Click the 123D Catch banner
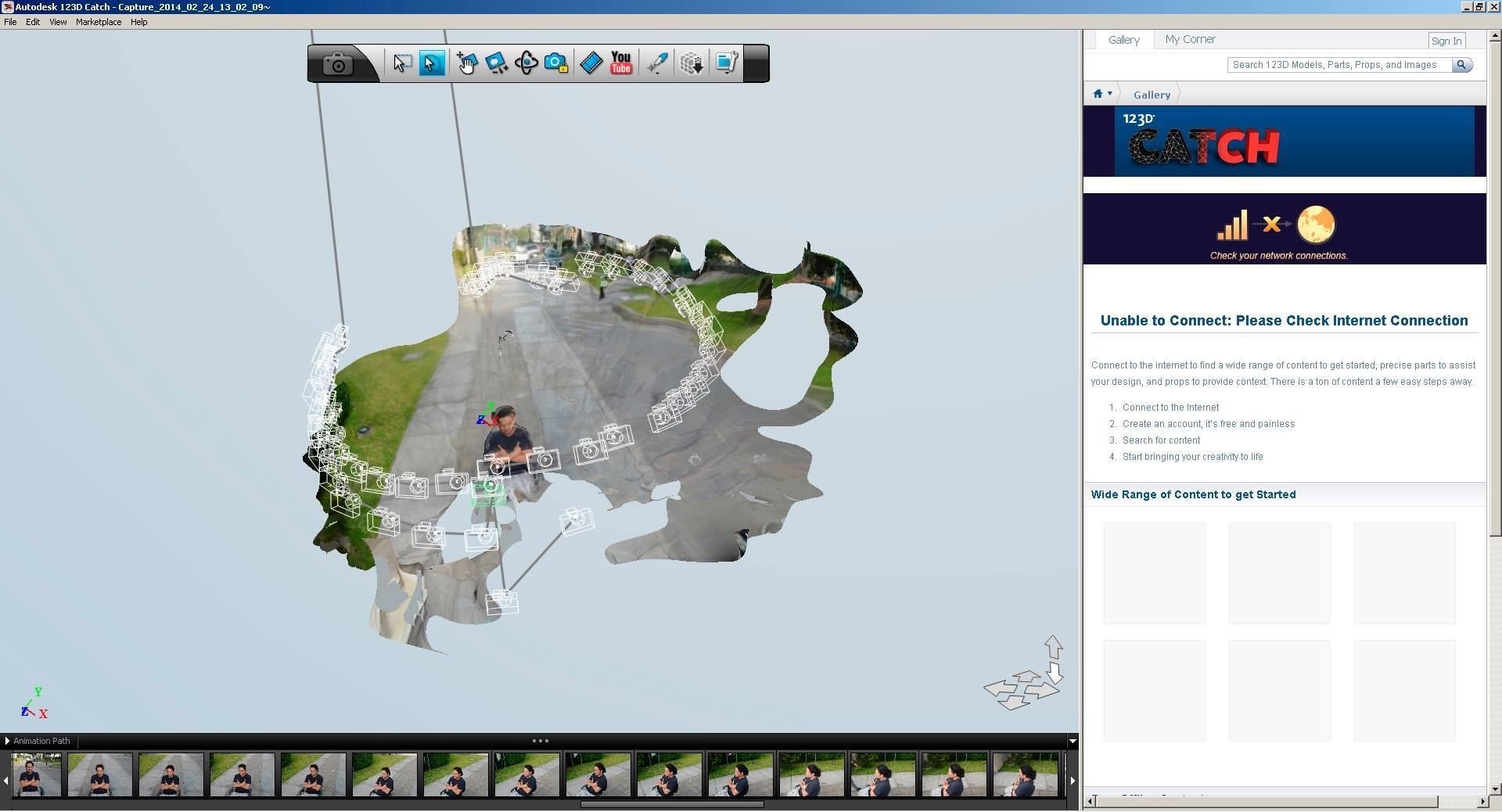 pos(1284,142)
